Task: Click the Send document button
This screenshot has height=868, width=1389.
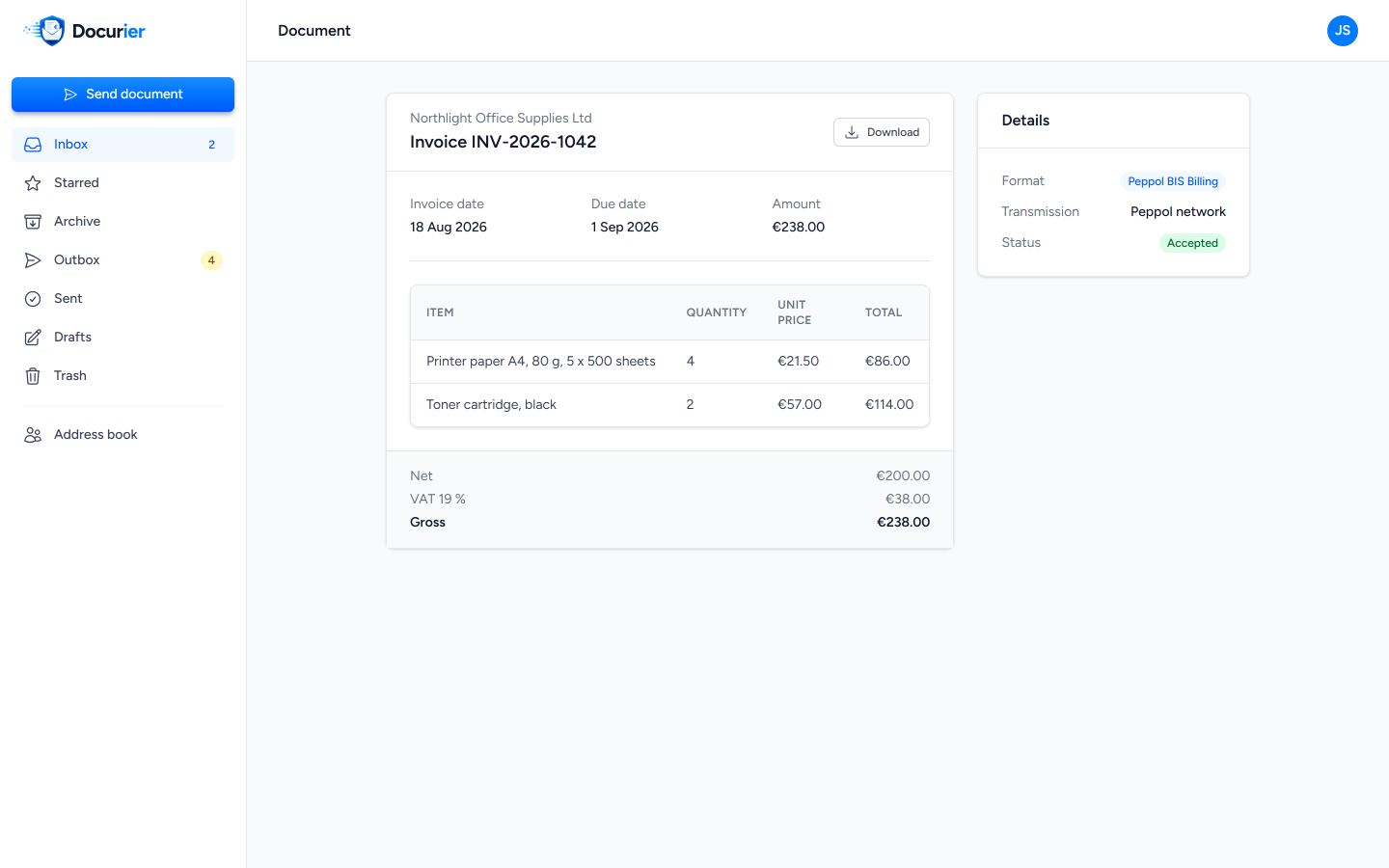Action: pyautogui.click(x=123, y=95)
